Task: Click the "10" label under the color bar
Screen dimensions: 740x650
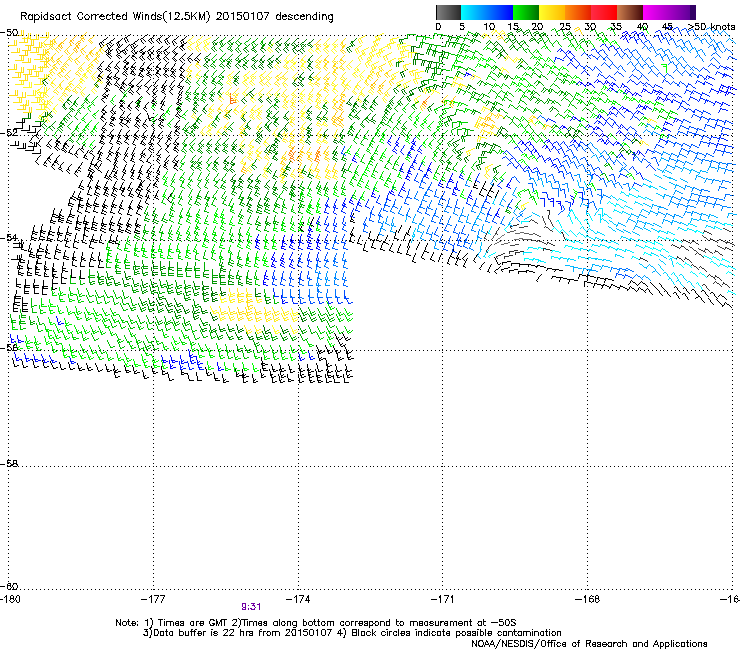Action: [489, 26]
